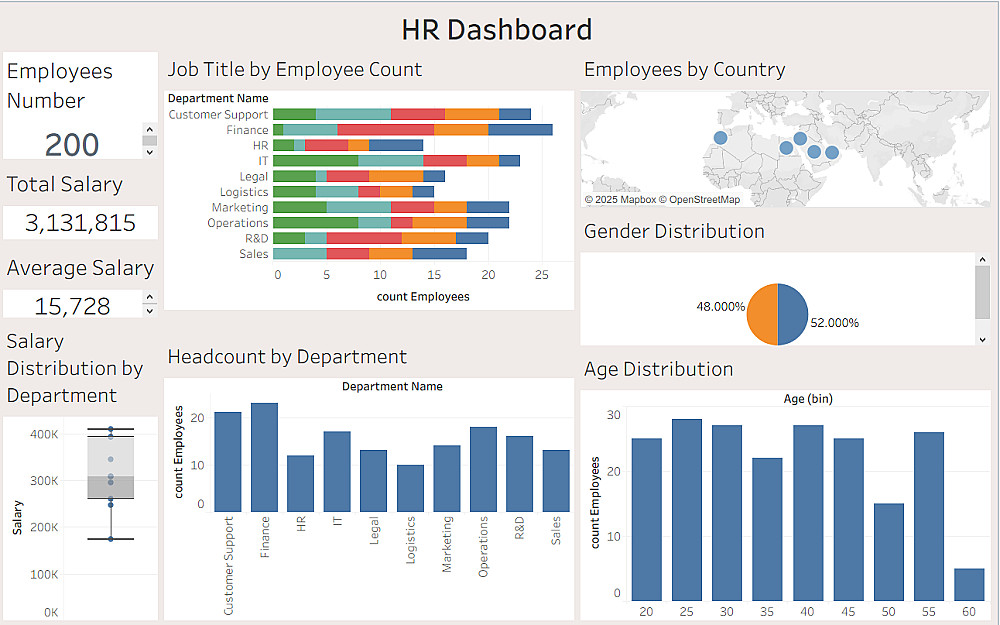The height and width of the screenshot is (625, 1000).
Task: Click the Total Salary value '3,131,815'
Action: (80, 223)
